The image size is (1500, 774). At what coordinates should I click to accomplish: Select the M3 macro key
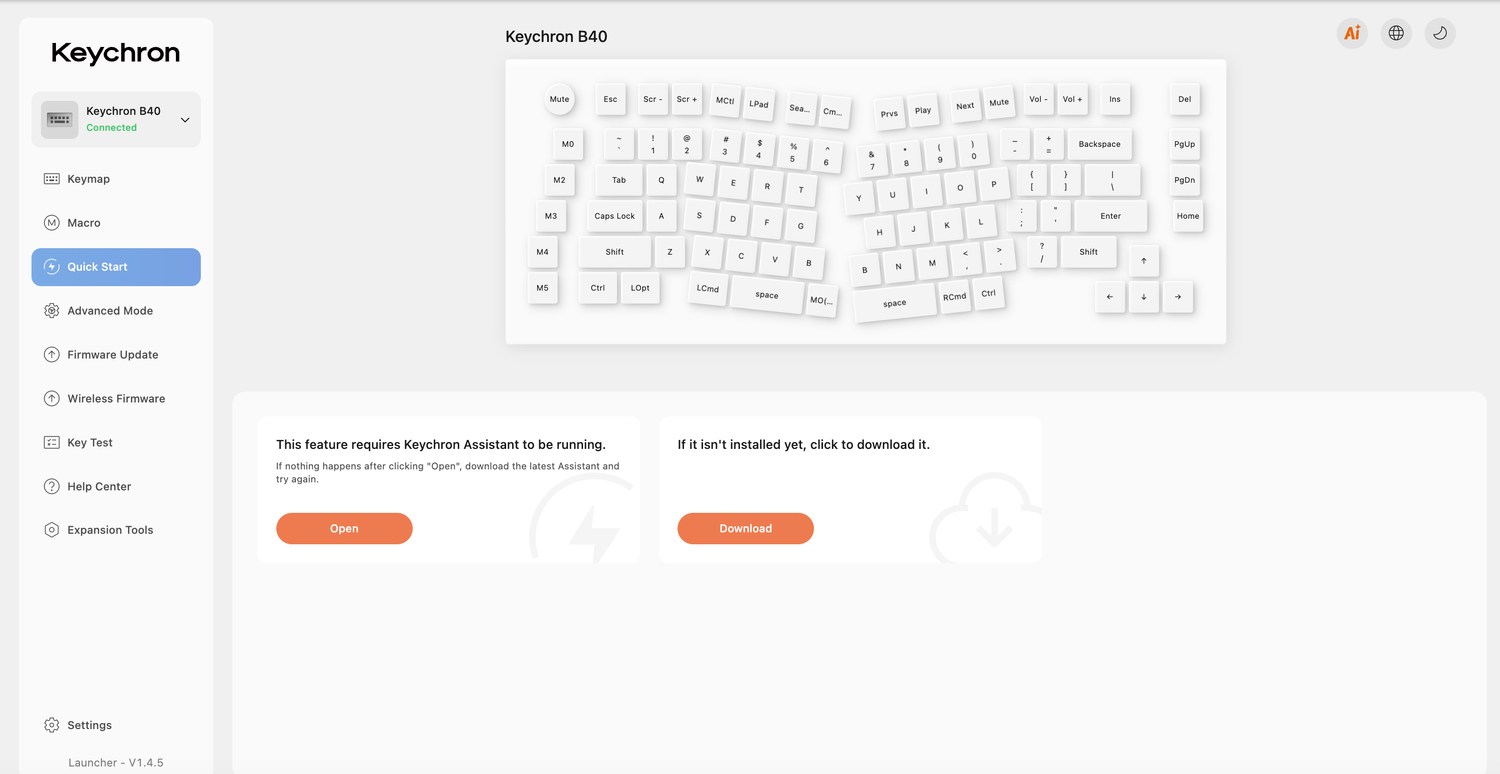click(x=551, y=216)
